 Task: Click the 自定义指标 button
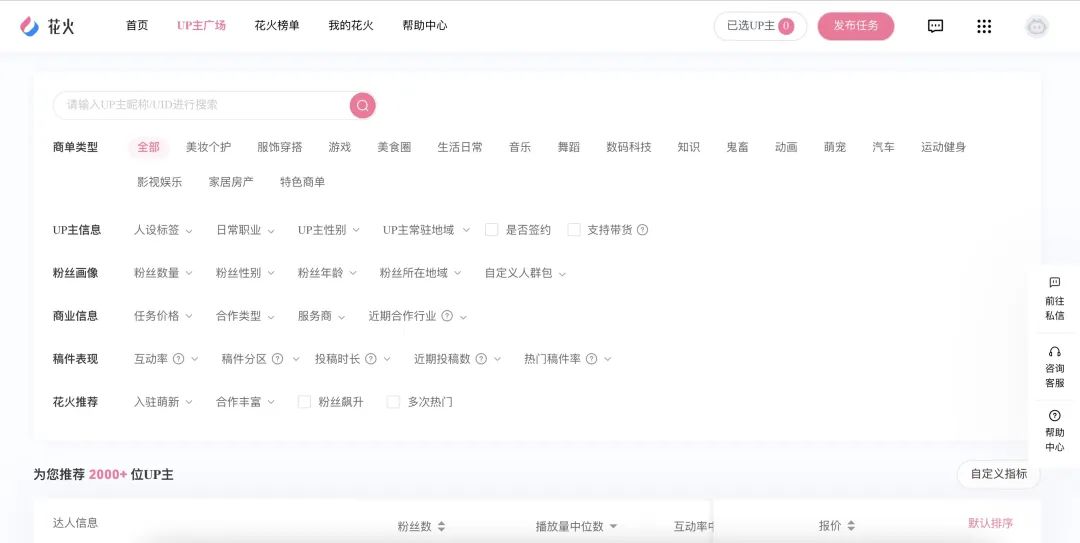click(x=999, y=474)
